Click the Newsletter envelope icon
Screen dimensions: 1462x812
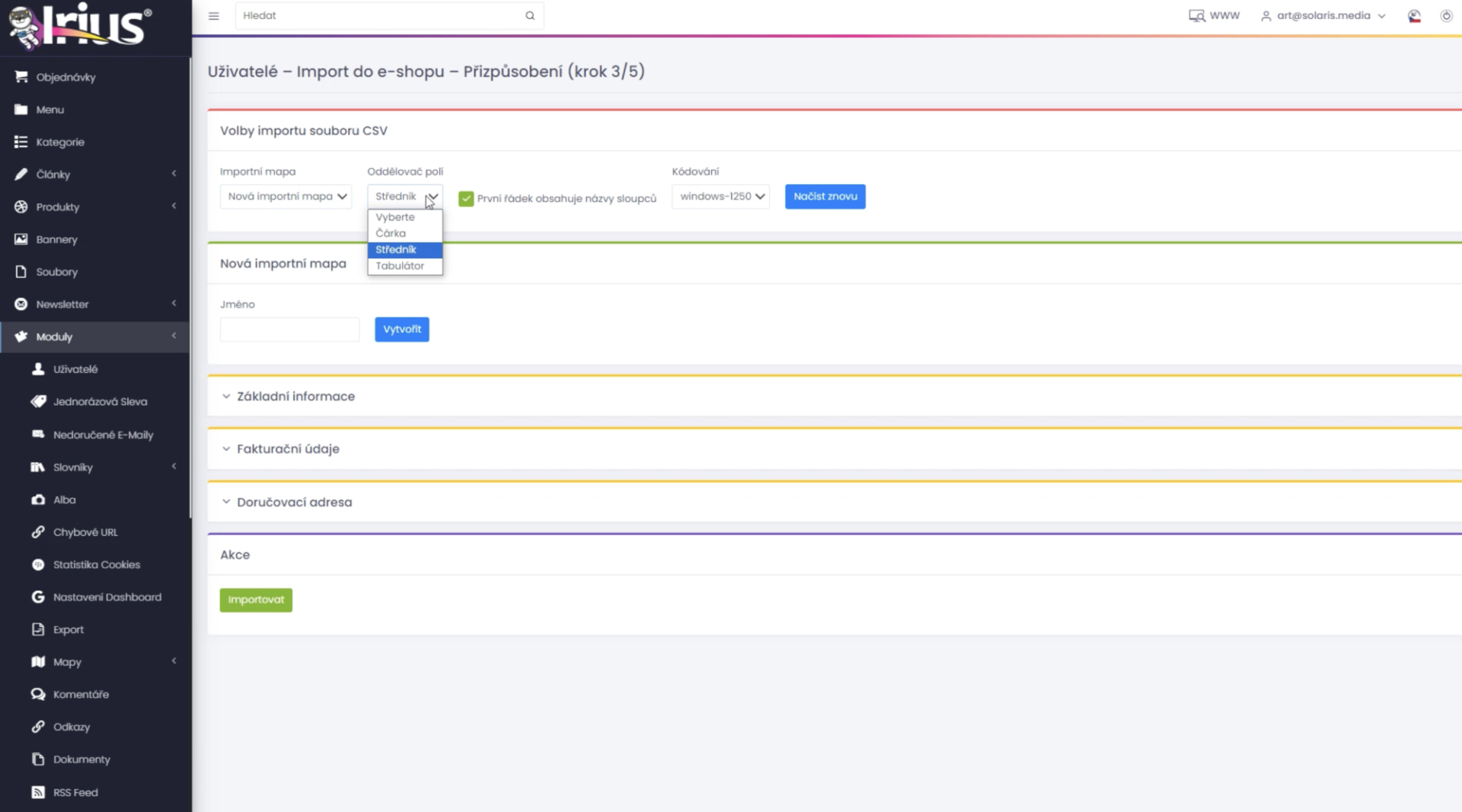coord(21,304)
